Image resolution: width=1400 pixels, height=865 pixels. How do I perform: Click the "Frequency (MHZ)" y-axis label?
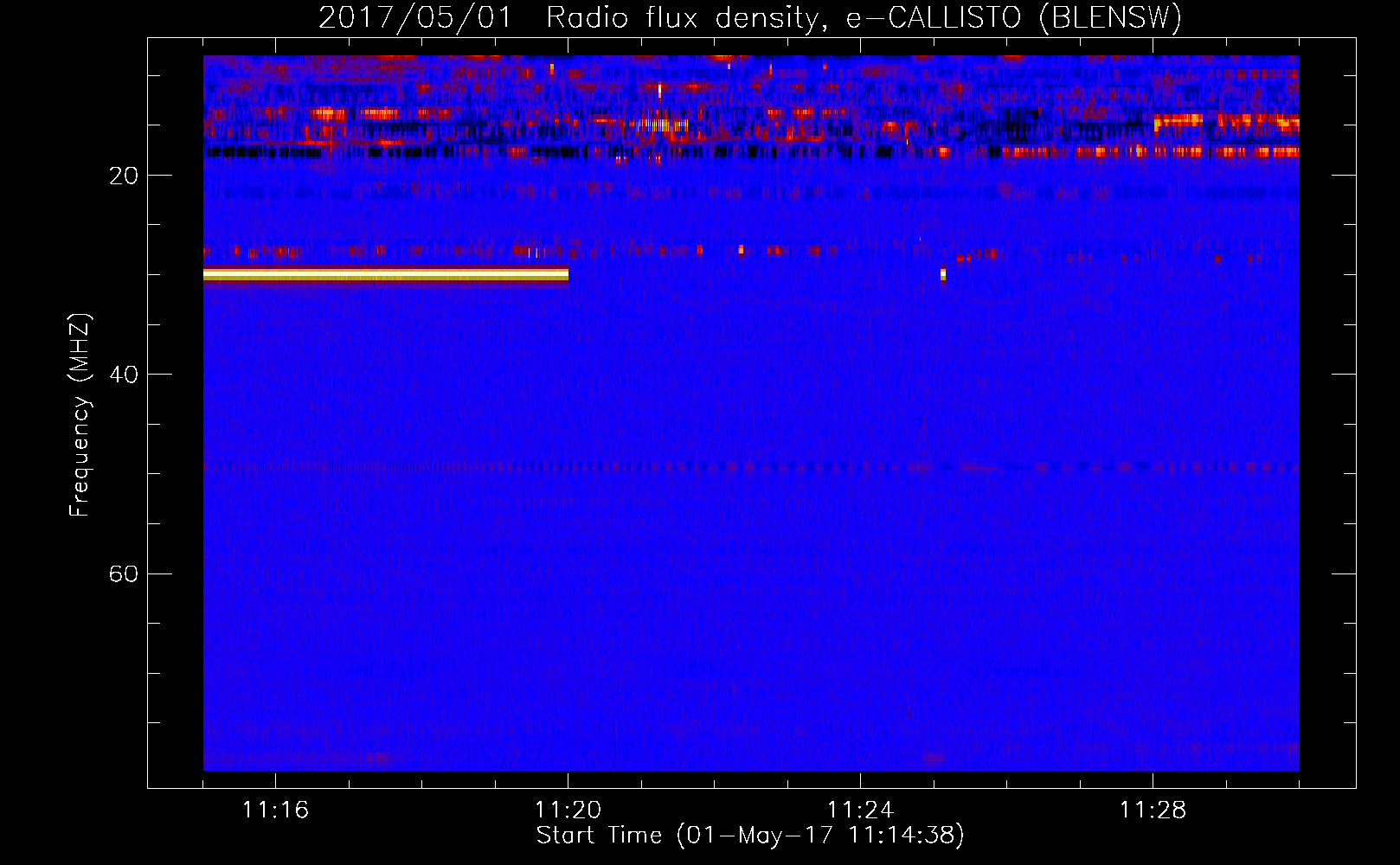point(80,415)
